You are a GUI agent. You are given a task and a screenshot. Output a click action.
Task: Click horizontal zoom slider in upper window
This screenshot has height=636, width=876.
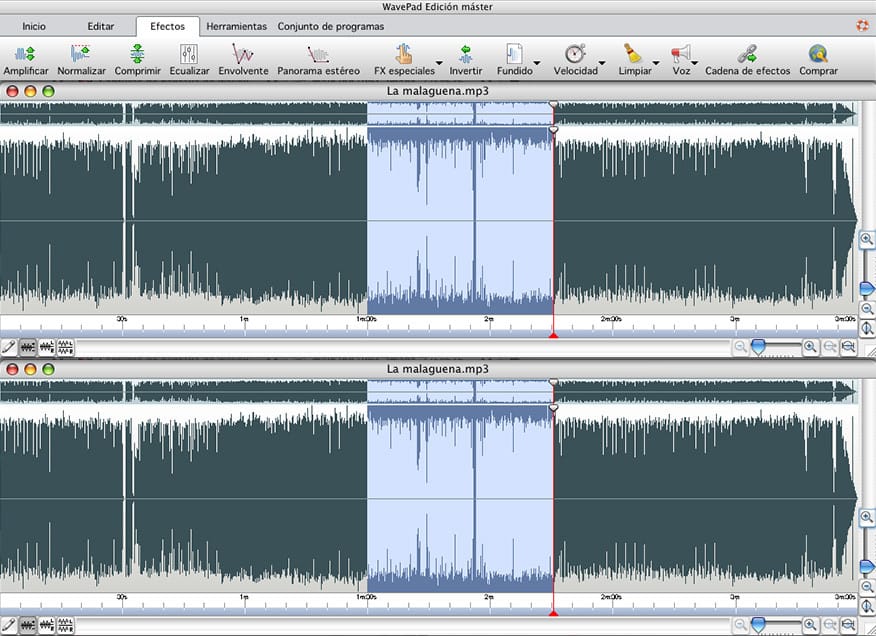(x=758, y=347)
